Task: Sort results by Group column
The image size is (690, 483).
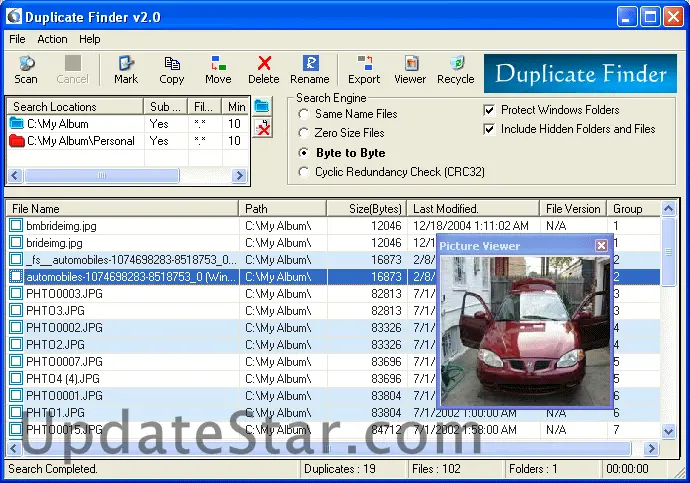Action: [x=634, y=209]
